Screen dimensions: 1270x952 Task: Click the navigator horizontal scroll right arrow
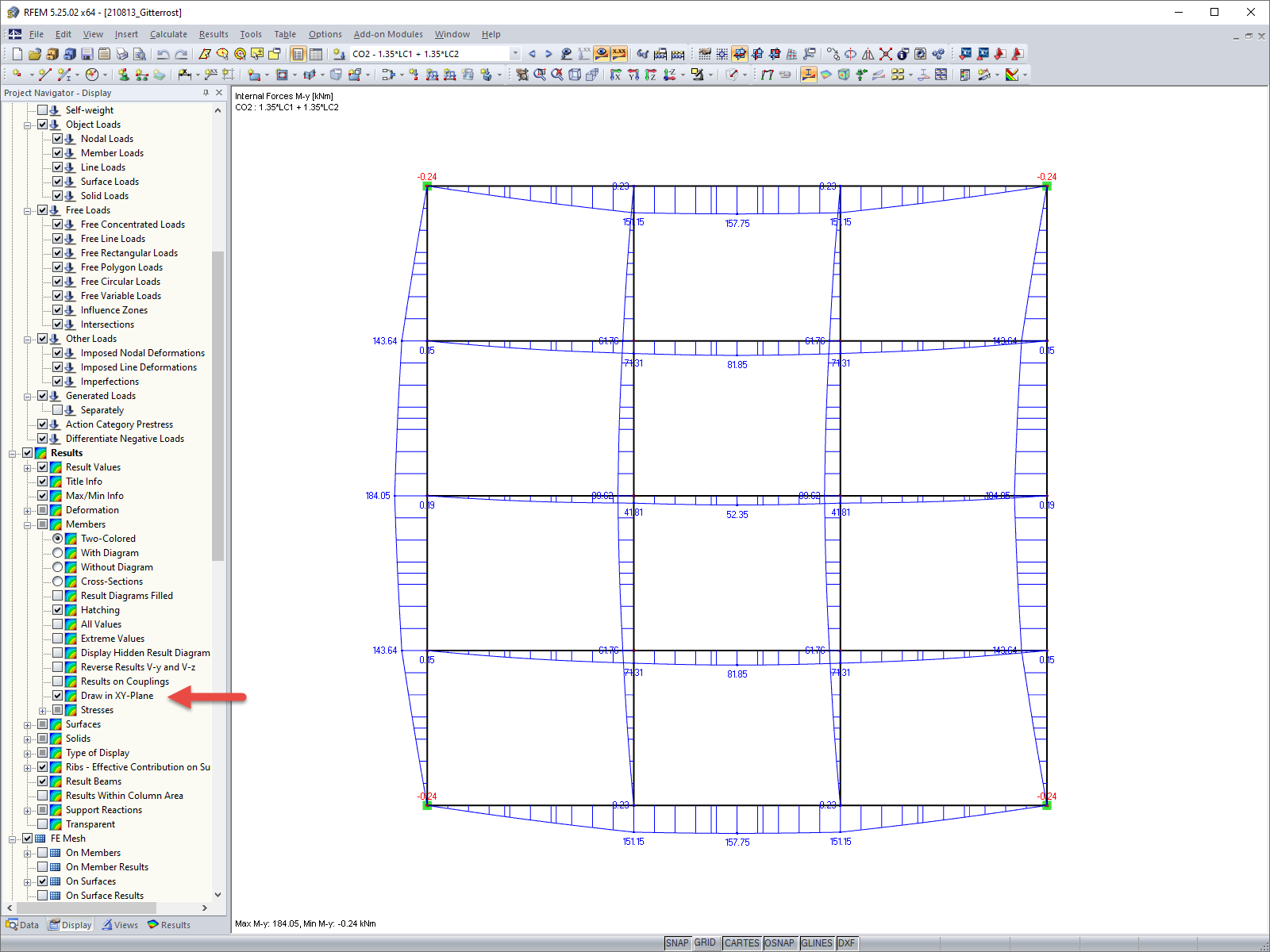click(x=205, y=908)
